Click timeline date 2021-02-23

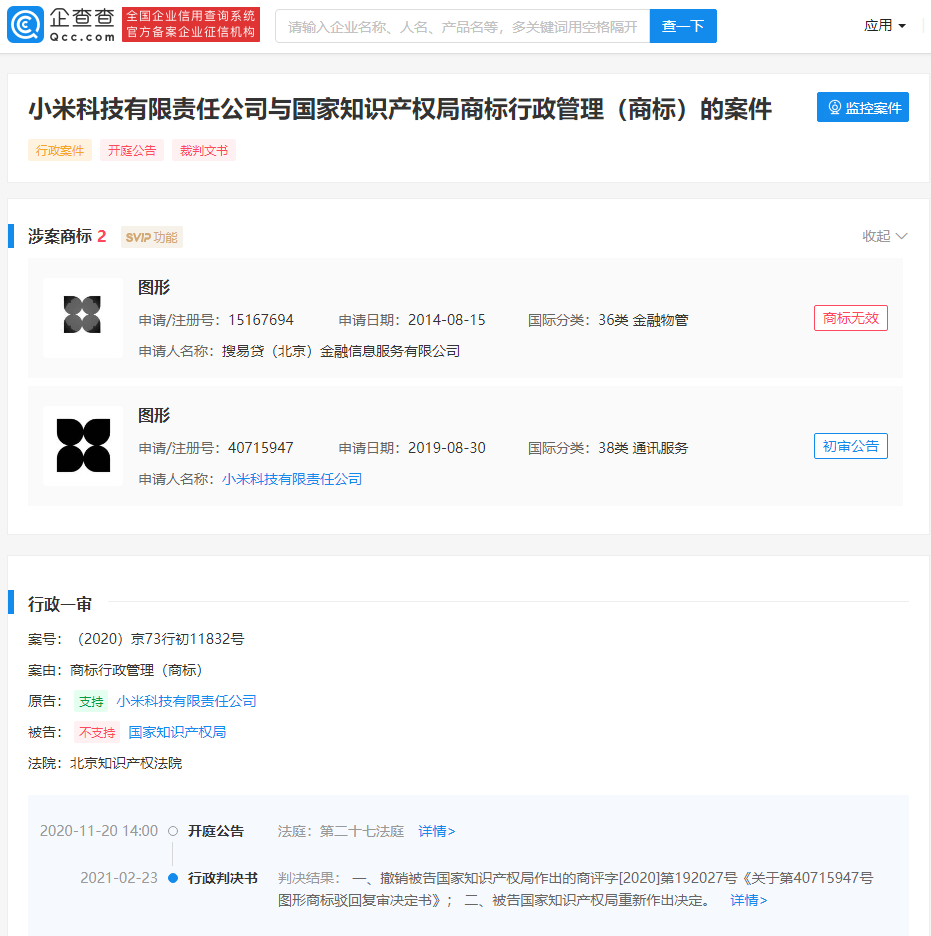119,878
